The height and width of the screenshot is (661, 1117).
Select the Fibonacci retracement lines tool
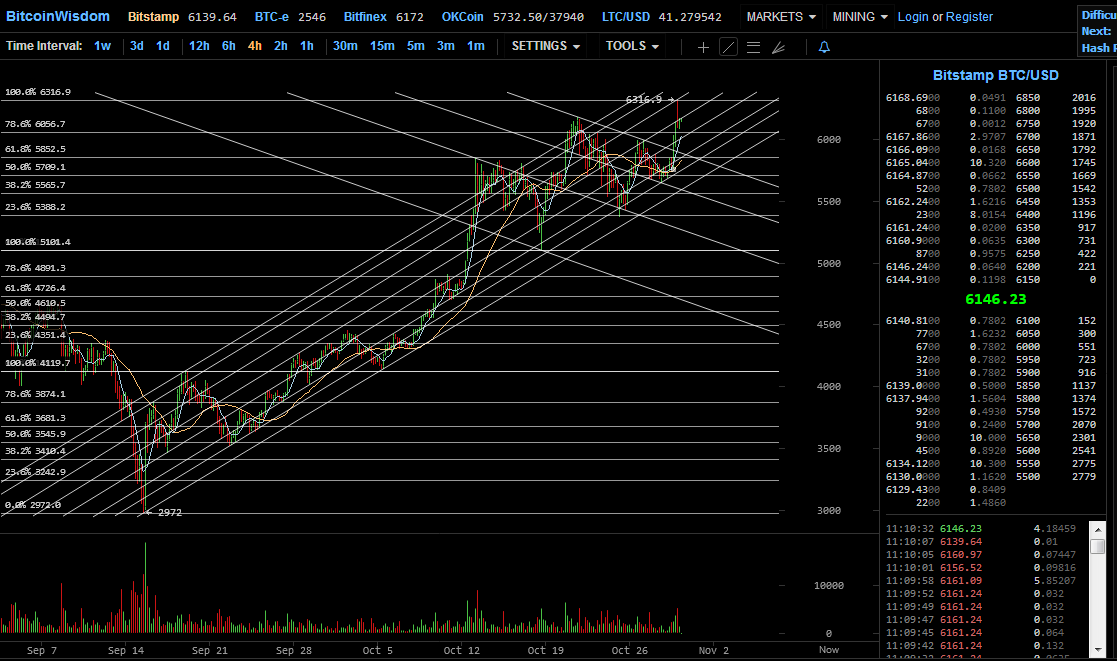click(753, 47)
